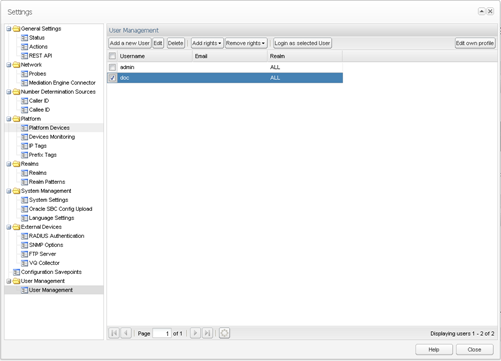Open Language Settings
Screen dimensions: 501x361
tap(51, 218)
